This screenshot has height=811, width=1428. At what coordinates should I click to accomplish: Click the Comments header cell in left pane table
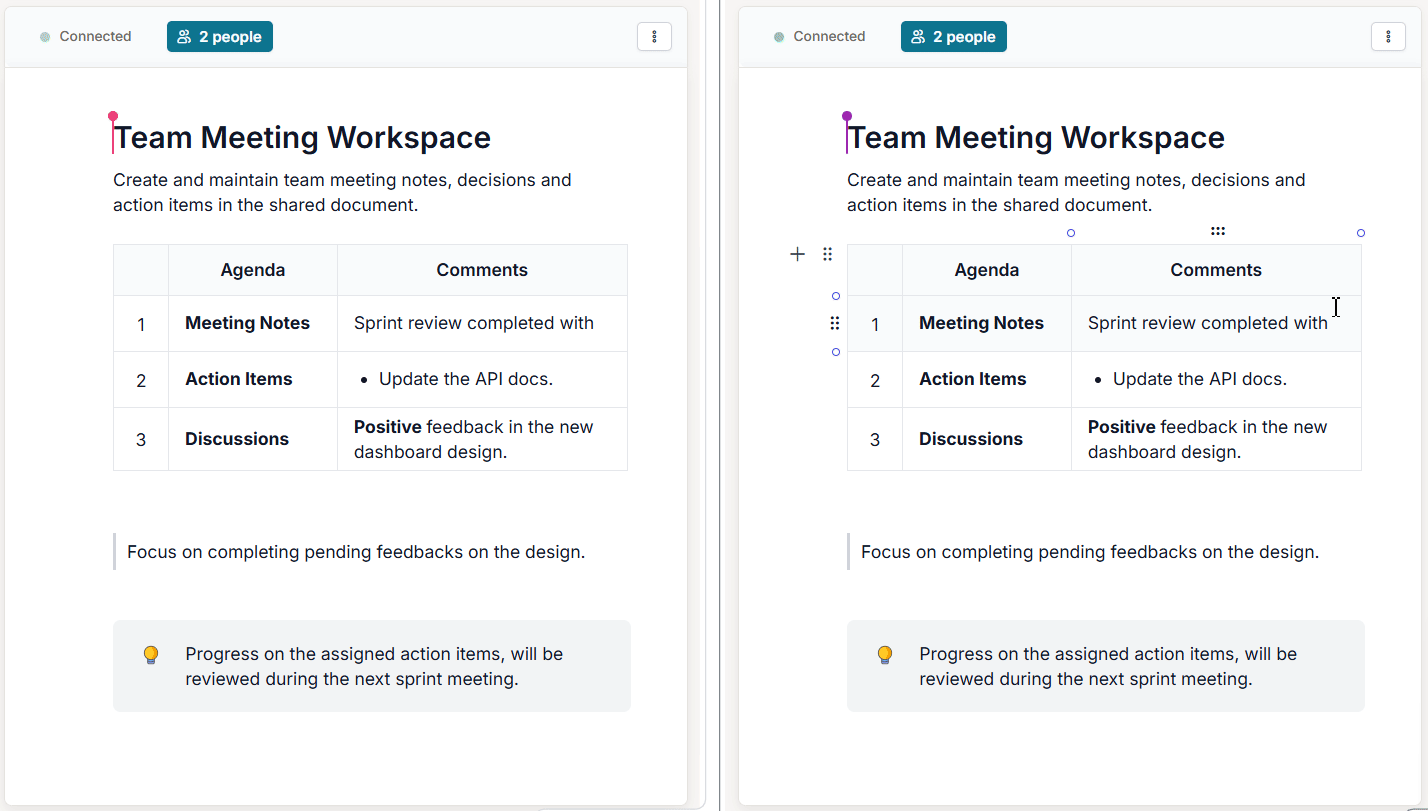coord(482,270)
